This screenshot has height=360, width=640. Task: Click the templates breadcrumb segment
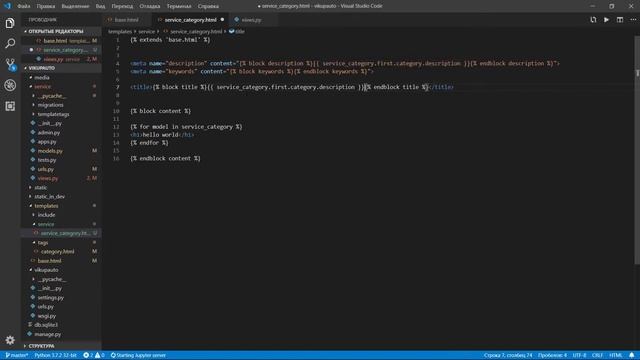coord(120,31)
